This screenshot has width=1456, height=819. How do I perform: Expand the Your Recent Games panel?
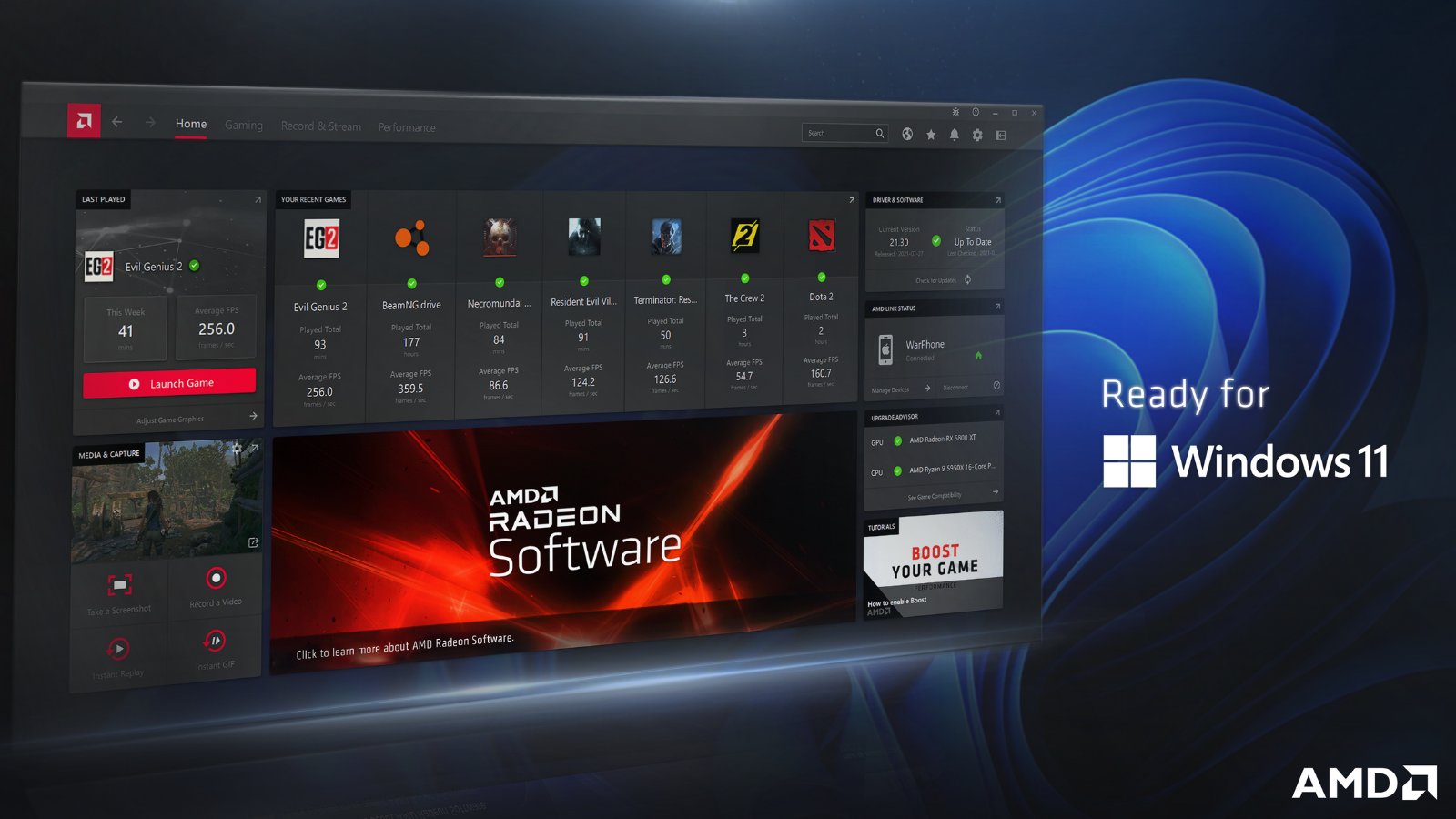tap(852, 200)
